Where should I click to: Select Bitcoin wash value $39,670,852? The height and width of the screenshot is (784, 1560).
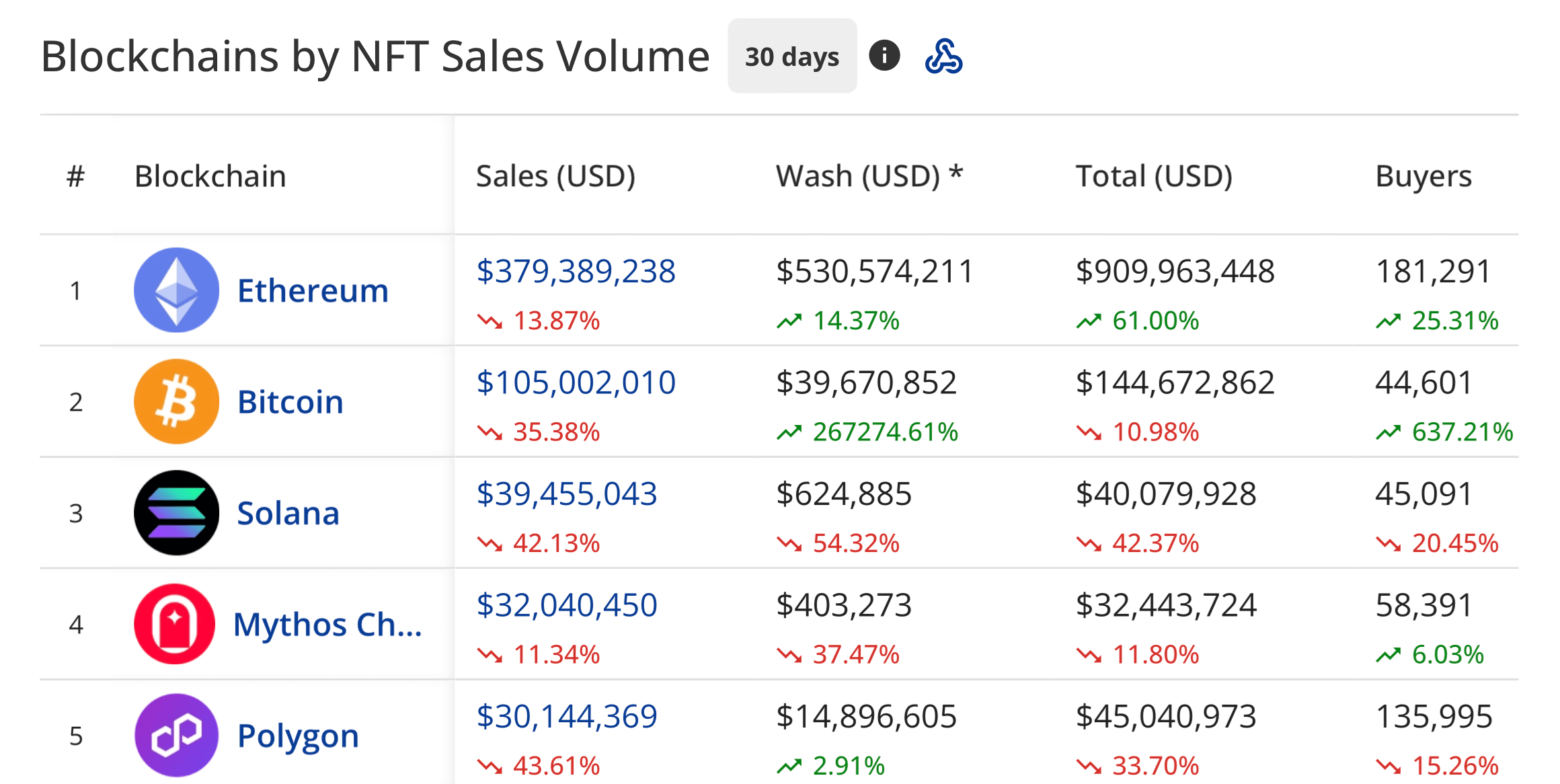[x=866, y=383]
